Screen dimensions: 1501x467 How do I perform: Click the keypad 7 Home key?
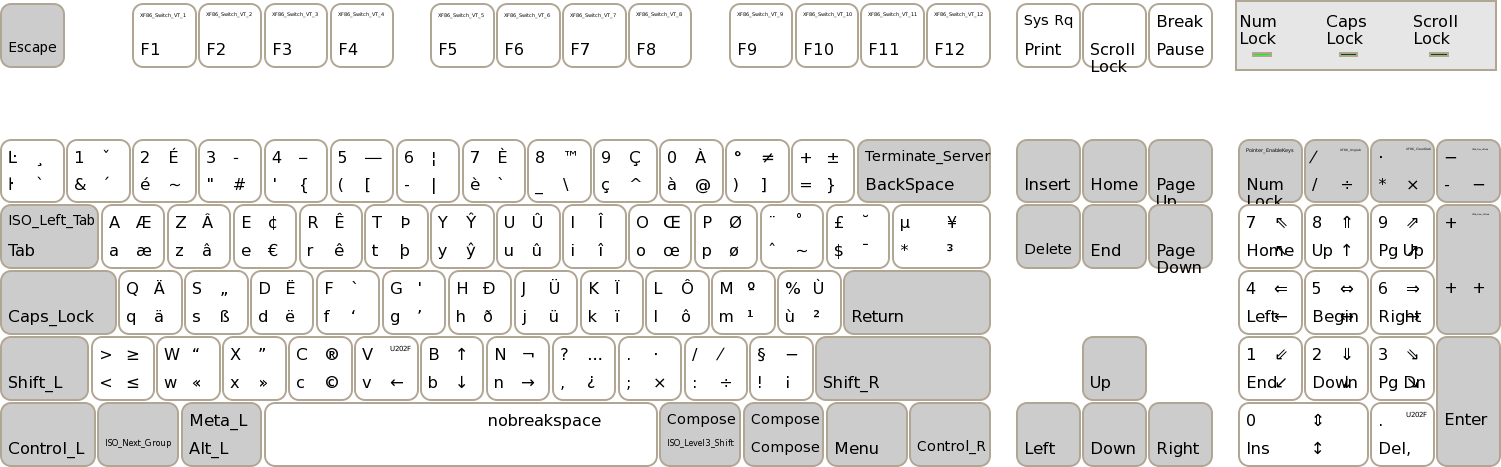(1270, 236)
